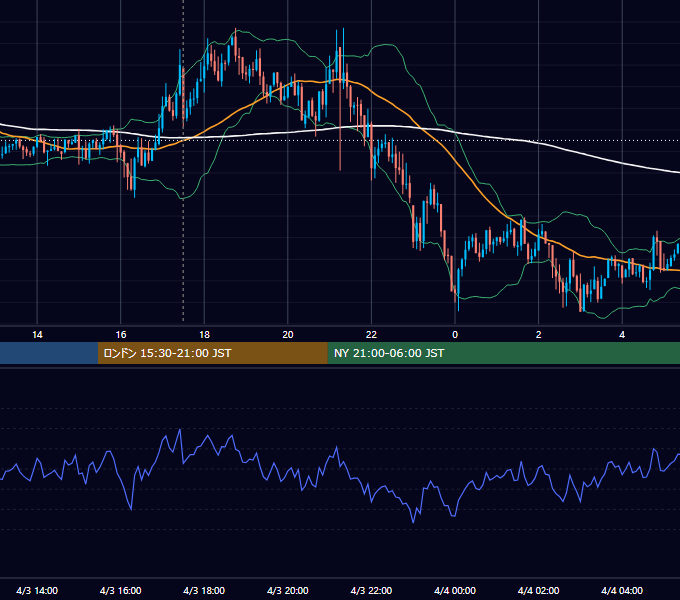Click the blue session bar before ロンドン
The width and height of the screenshot is (680, 600).
point(49,353)
